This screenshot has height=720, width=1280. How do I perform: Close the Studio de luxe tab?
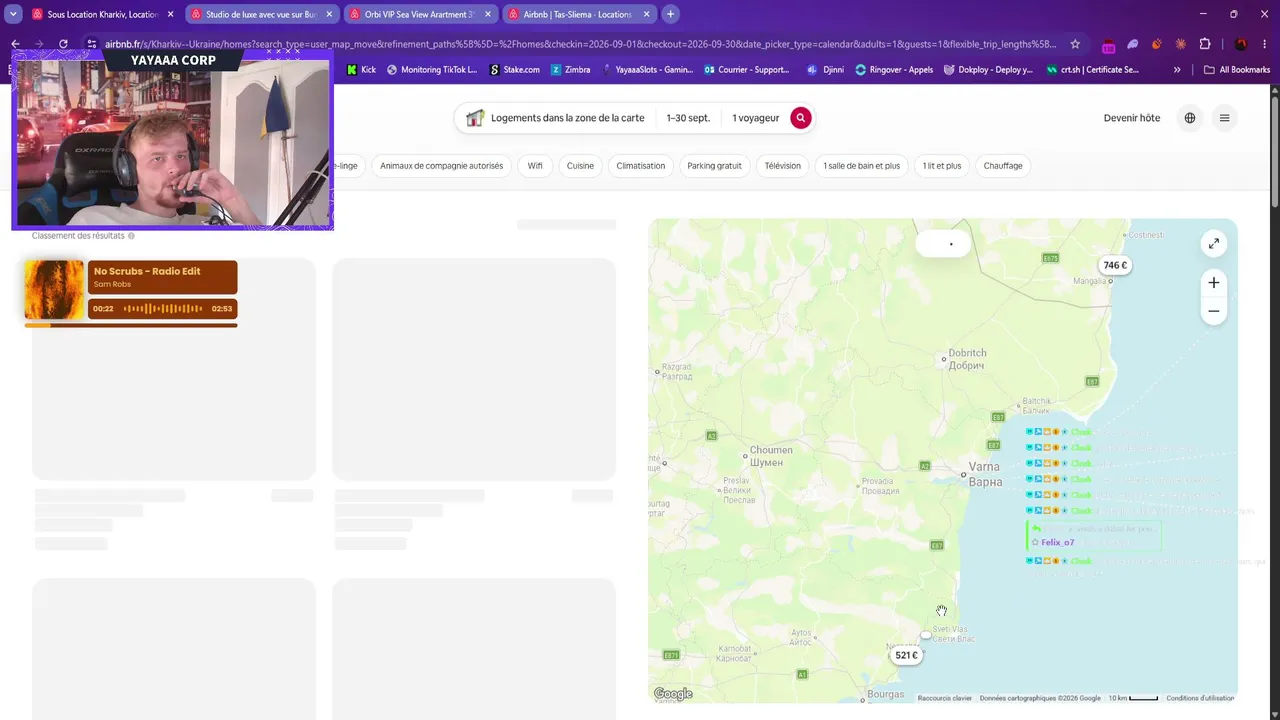pyautogui.click(x=329, y=14)
